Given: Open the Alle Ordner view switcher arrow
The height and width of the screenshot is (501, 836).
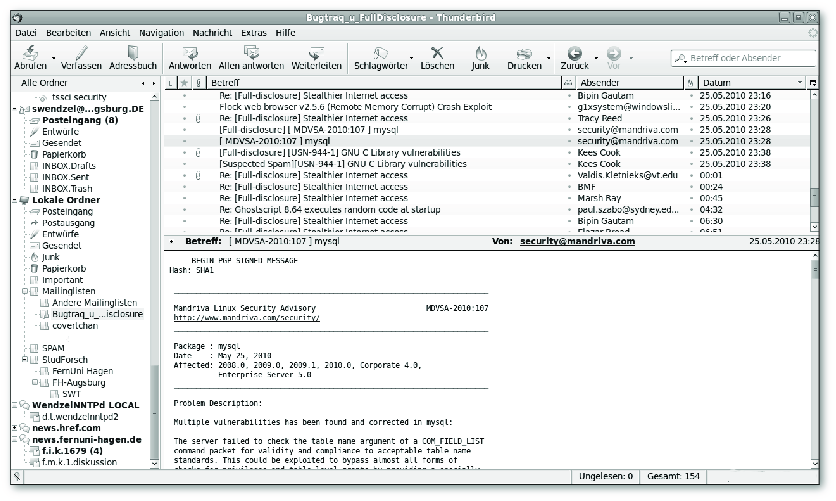Looking at the screenshot, I should point(143,82).
